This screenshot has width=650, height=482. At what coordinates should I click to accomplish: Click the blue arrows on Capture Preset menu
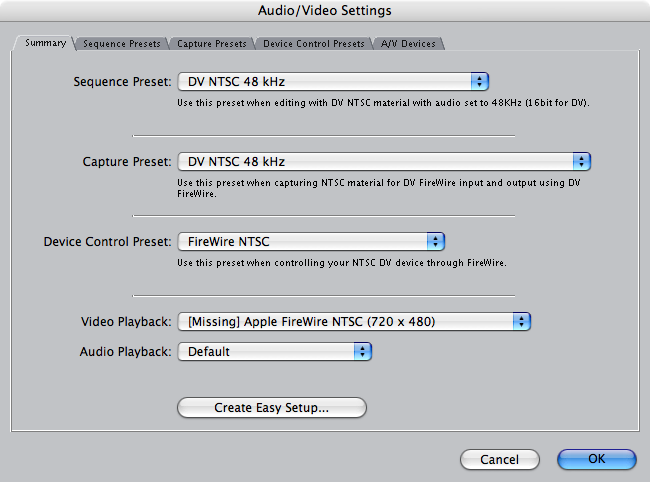582,162
